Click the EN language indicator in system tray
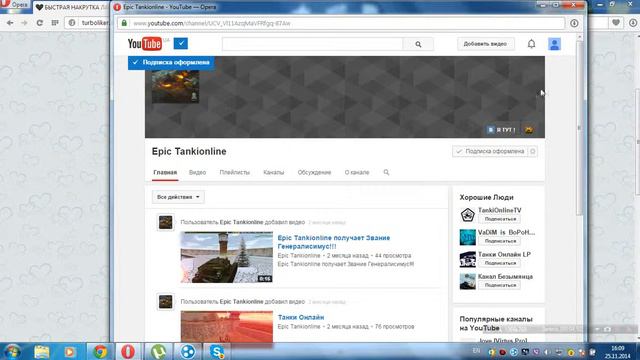Image resolution: width=640 pixels, height=360 pixels. 476,351
